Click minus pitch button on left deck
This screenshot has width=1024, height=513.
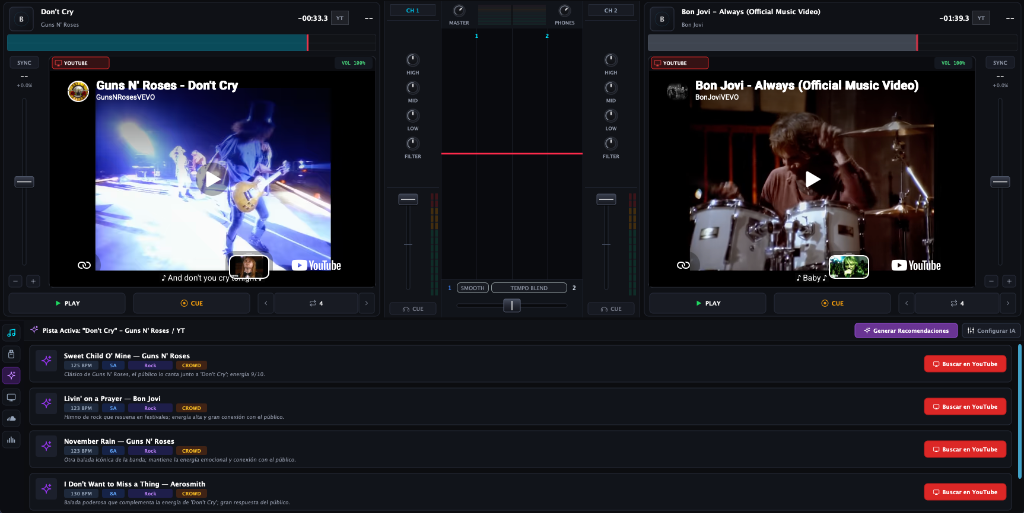16,281
